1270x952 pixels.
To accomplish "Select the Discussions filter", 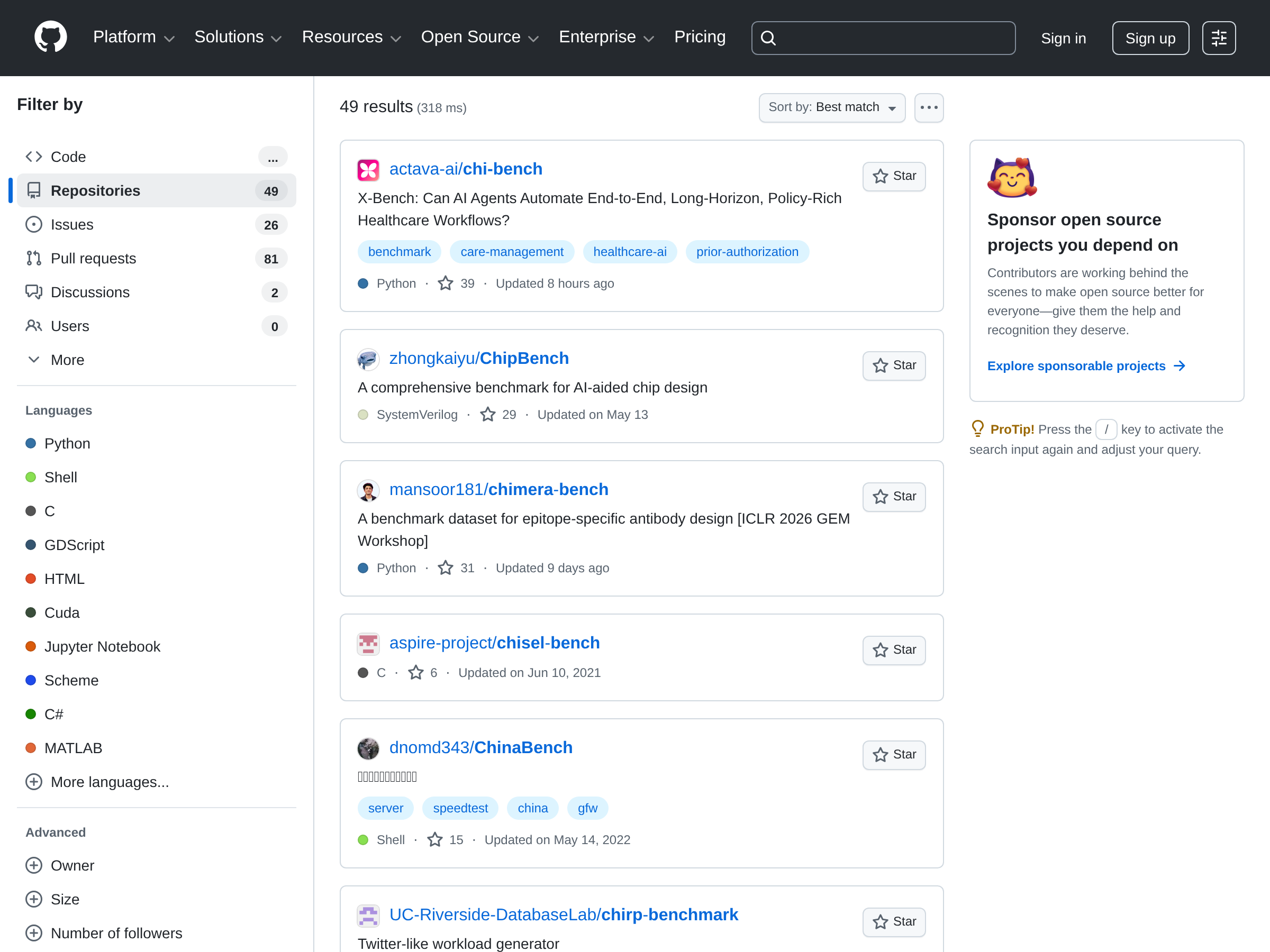I will [156, 292].
